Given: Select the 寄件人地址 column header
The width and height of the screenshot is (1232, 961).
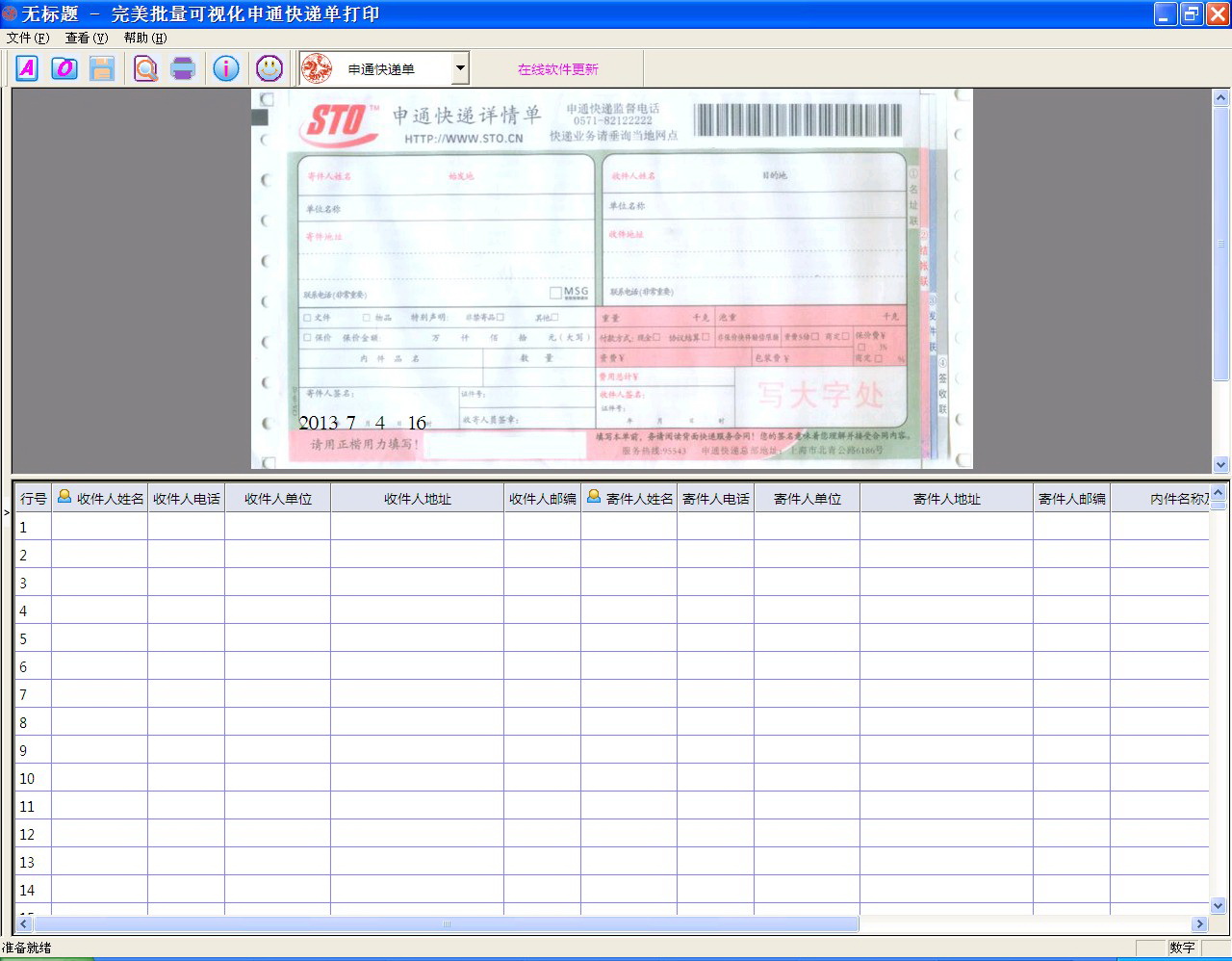Looking at the screenshot, I should click(947, 499).
